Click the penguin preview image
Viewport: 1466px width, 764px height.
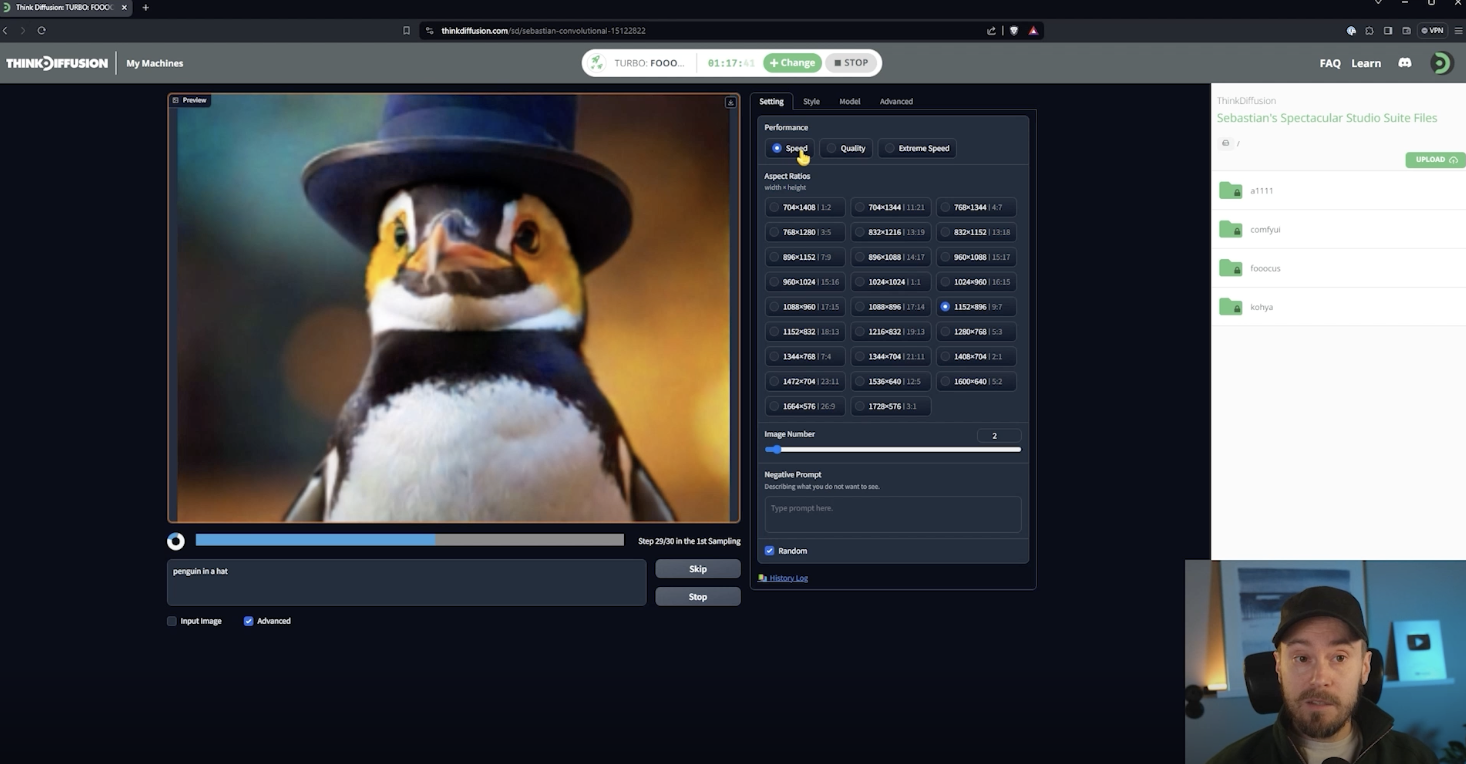(454, 308)
